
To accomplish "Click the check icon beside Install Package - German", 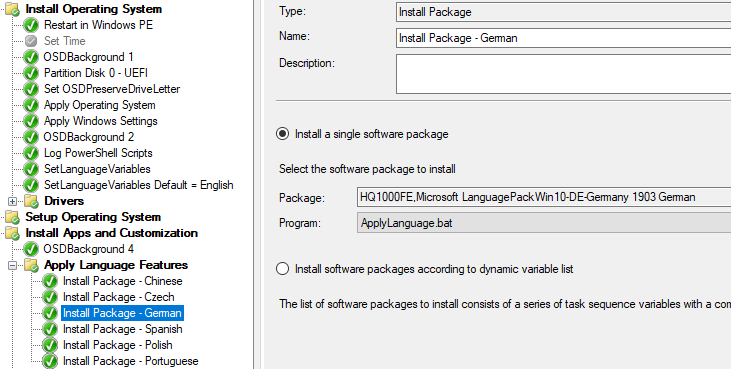I will click(x=50, y=313).
